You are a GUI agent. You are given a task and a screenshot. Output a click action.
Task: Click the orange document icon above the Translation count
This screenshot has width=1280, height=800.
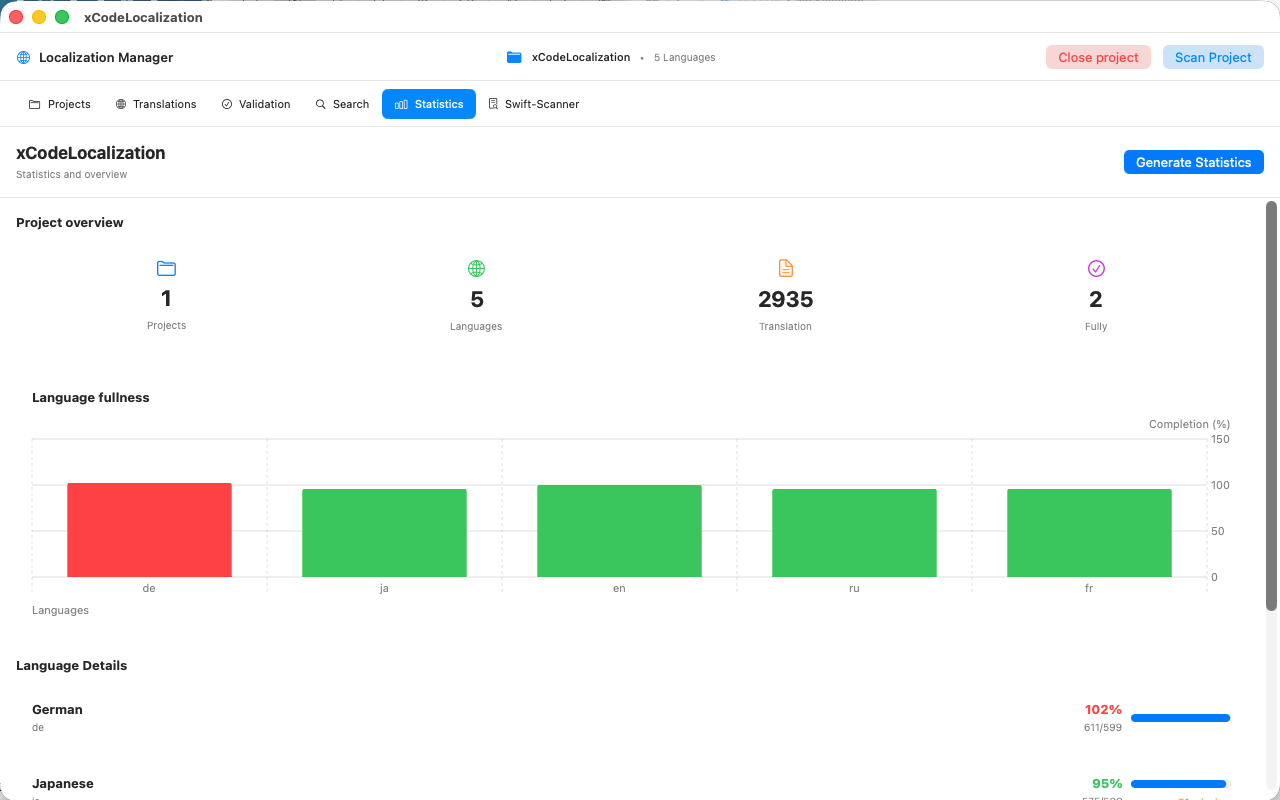pyautogui.click(x=785, y=267)
